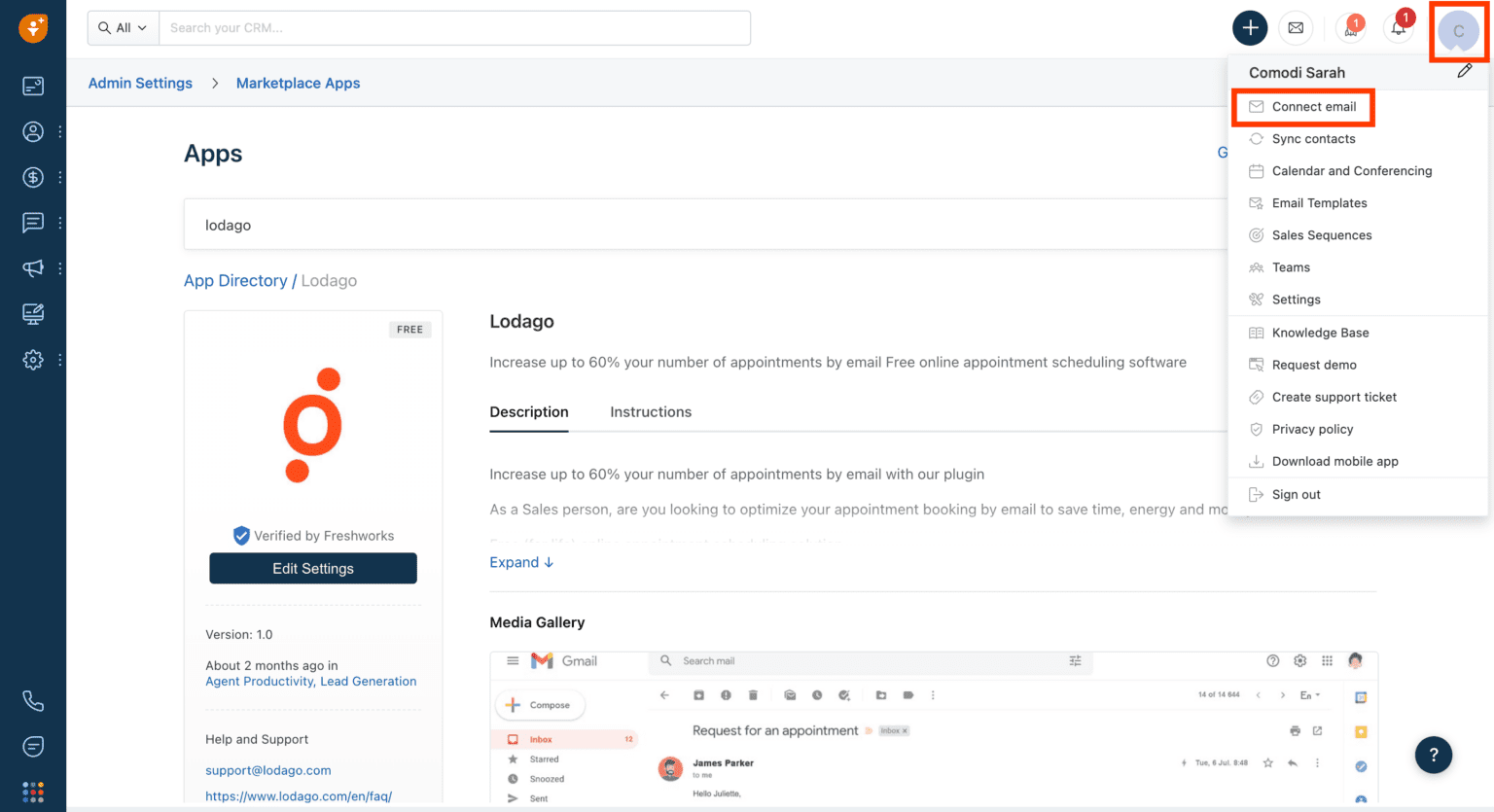Click star icon on James Parker email
The image size is (1494, 812).
[x=1268, y=762]
